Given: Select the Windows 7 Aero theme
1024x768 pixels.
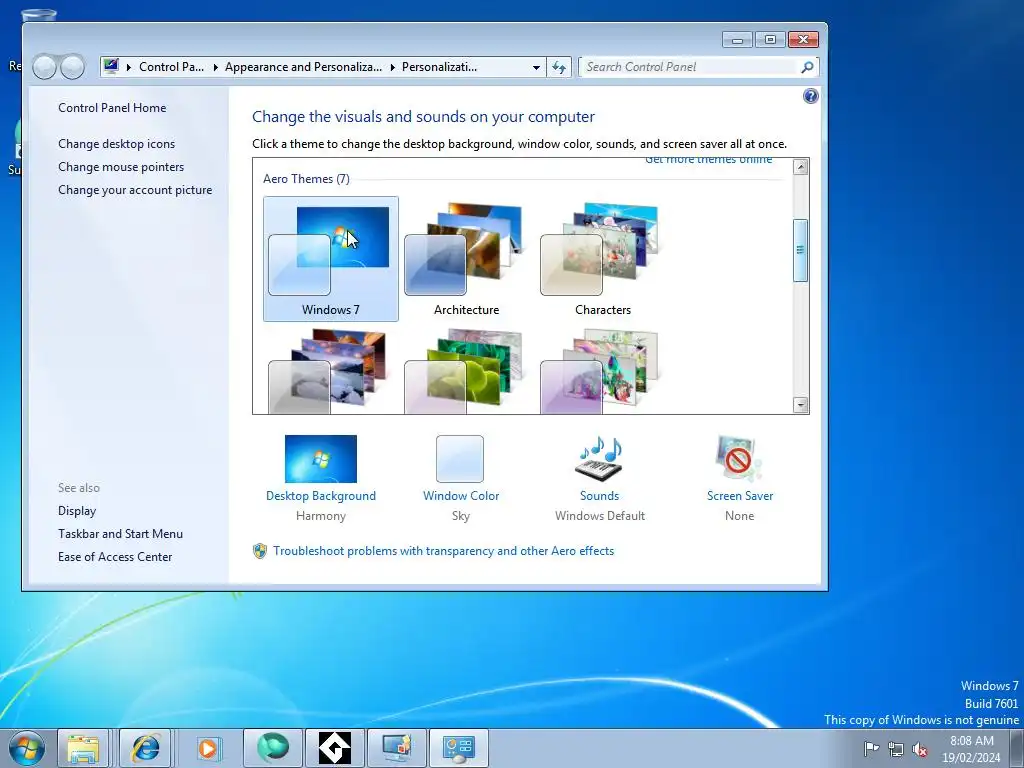Looking at the screenshot, I should [x=330, y=259].
